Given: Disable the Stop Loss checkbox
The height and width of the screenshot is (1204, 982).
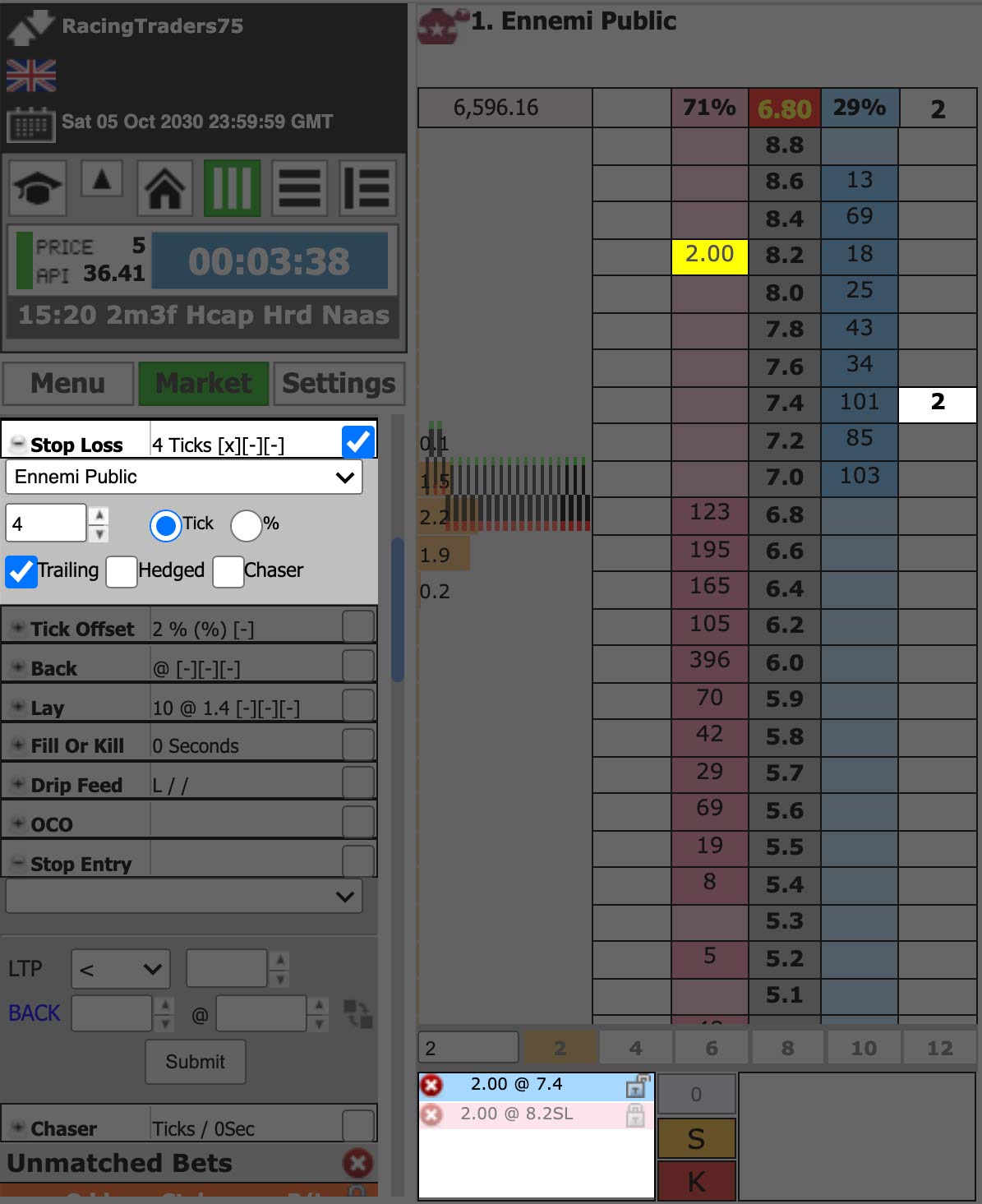Looking at the screenshot, I should (358, 442).
